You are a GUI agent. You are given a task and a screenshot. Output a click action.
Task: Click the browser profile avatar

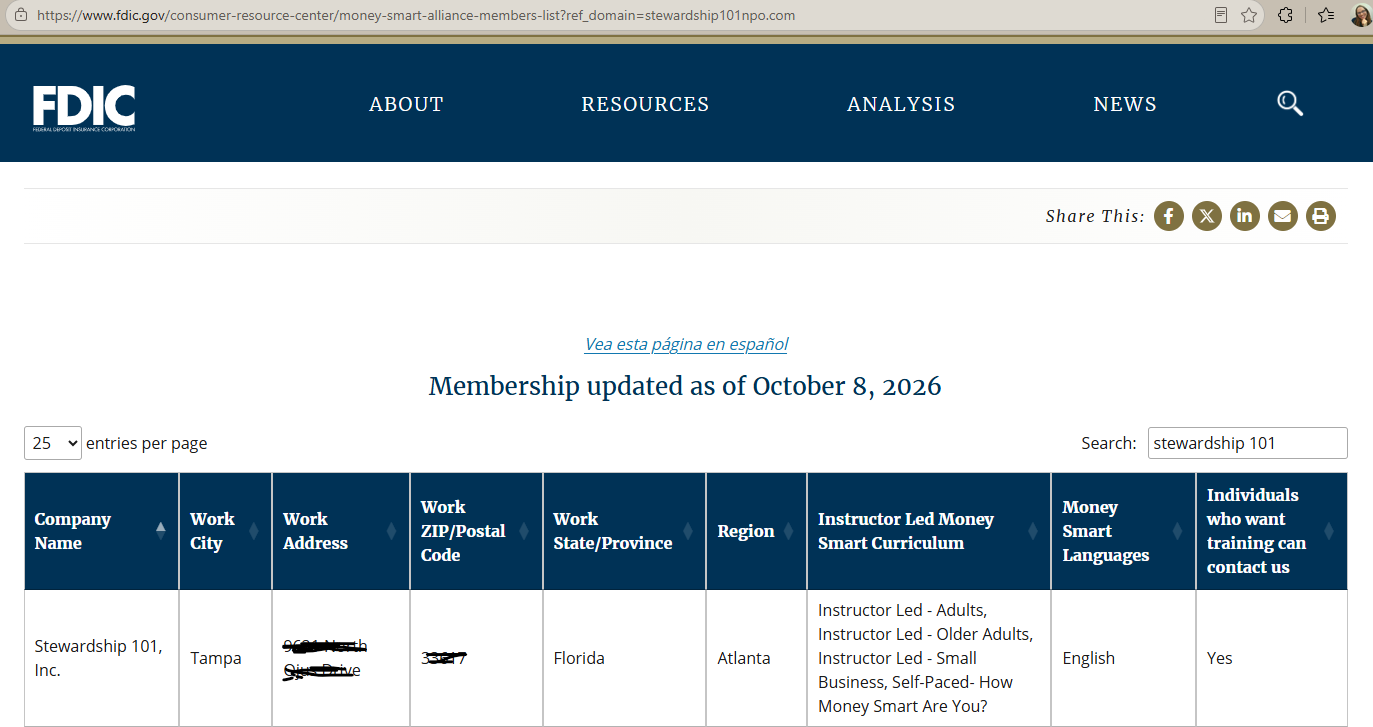1361,15
